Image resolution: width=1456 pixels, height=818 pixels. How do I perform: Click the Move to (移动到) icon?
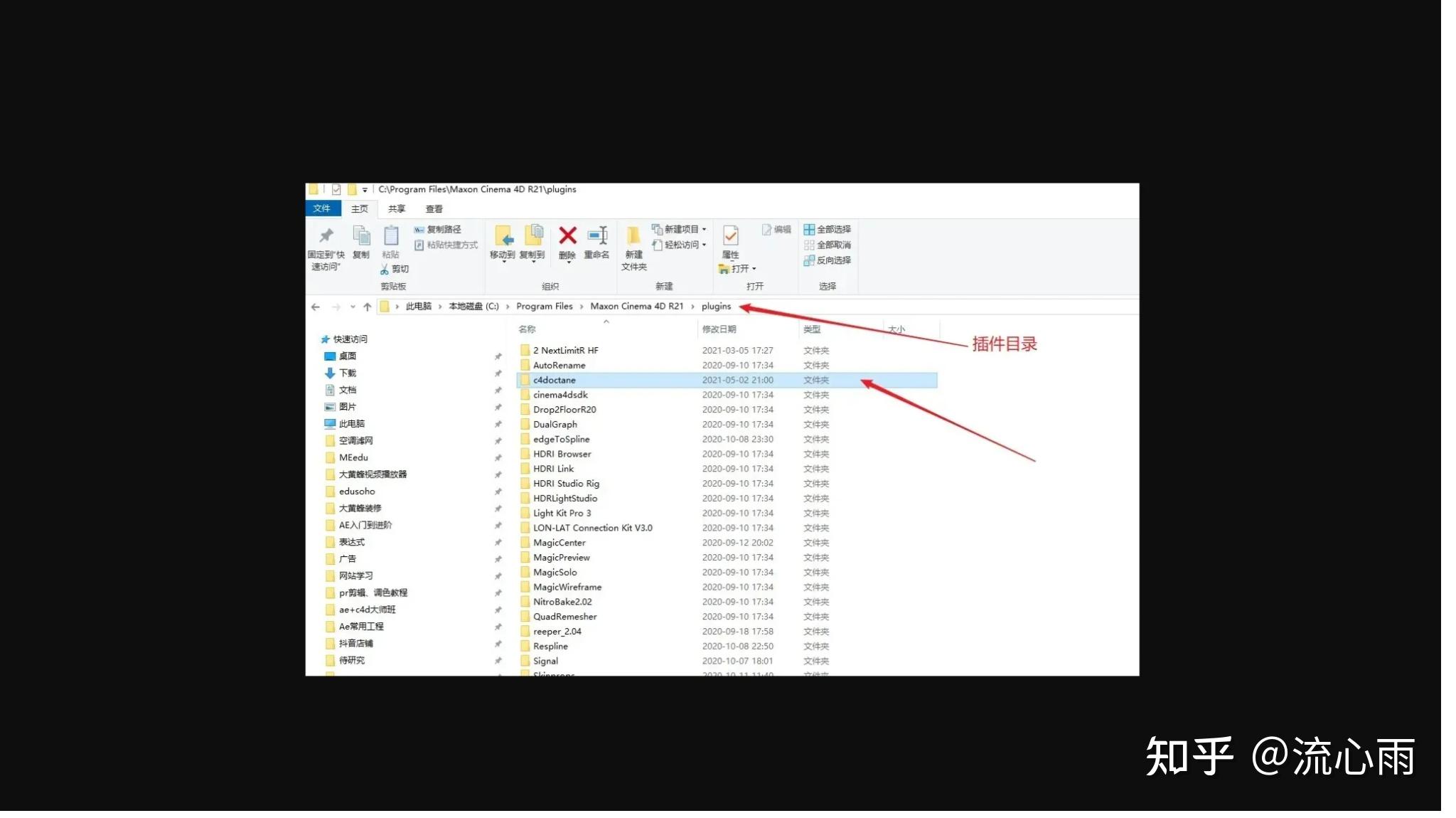[x=503, y=237]
